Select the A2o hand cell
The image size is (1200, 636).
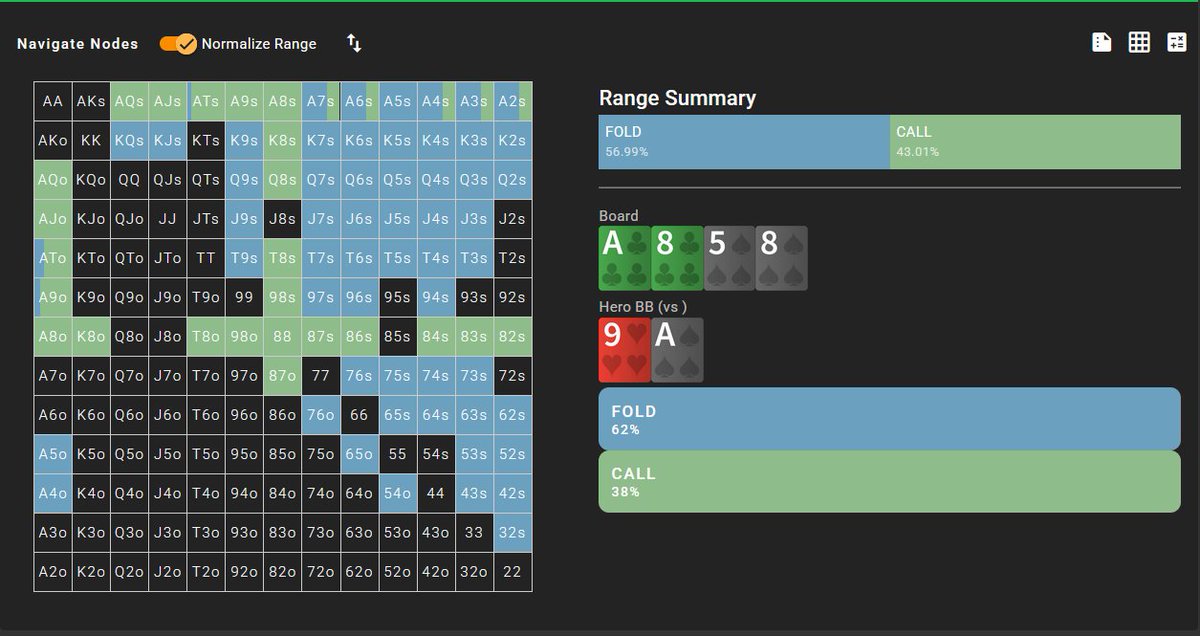click(x=53, y=572)
